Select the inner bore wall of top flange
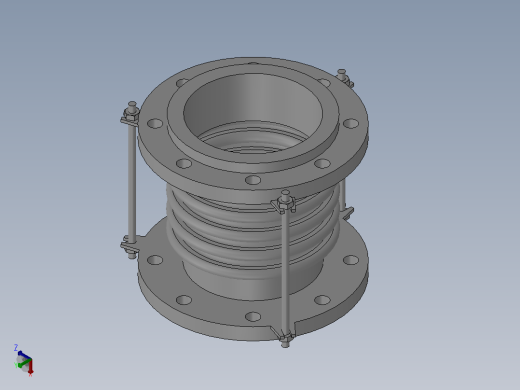 tap(253, 100)
